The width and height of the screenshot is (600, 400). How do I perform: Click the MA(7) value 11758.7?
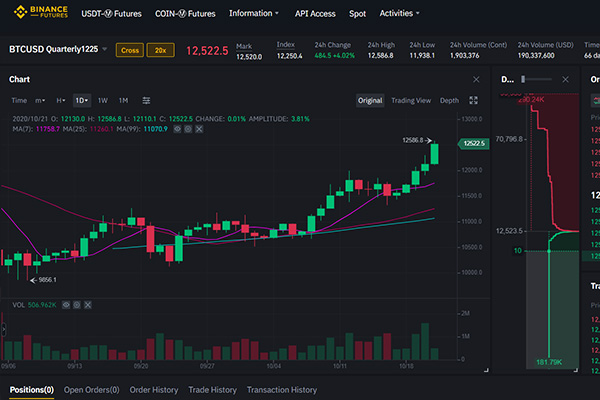click(47, 129)
